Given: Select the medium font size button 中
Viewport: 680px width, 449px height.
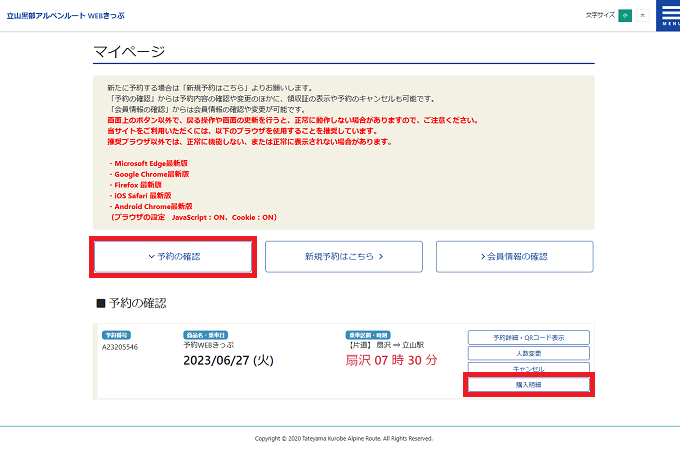Looking at the screenshot, I should (625, 16).
